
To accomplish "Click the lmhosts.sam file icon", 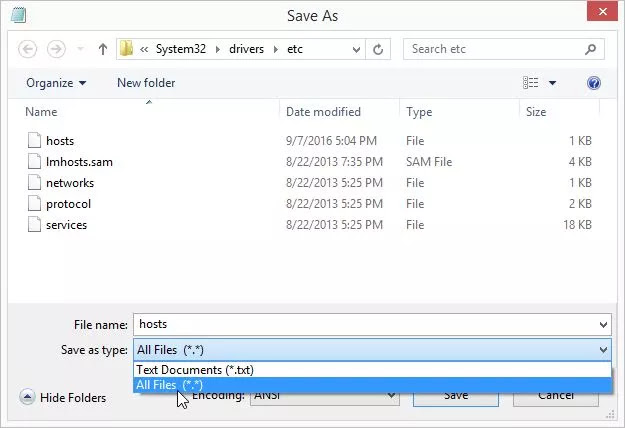I will (34, 161).
